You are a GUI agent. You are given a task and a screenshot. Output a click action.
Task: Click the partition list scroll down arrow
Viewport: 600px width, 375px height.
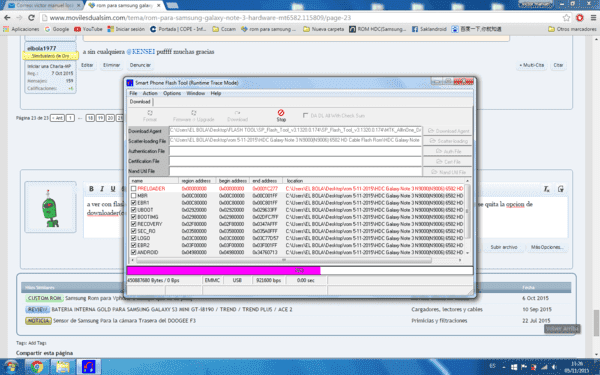(x=467, y=253)
